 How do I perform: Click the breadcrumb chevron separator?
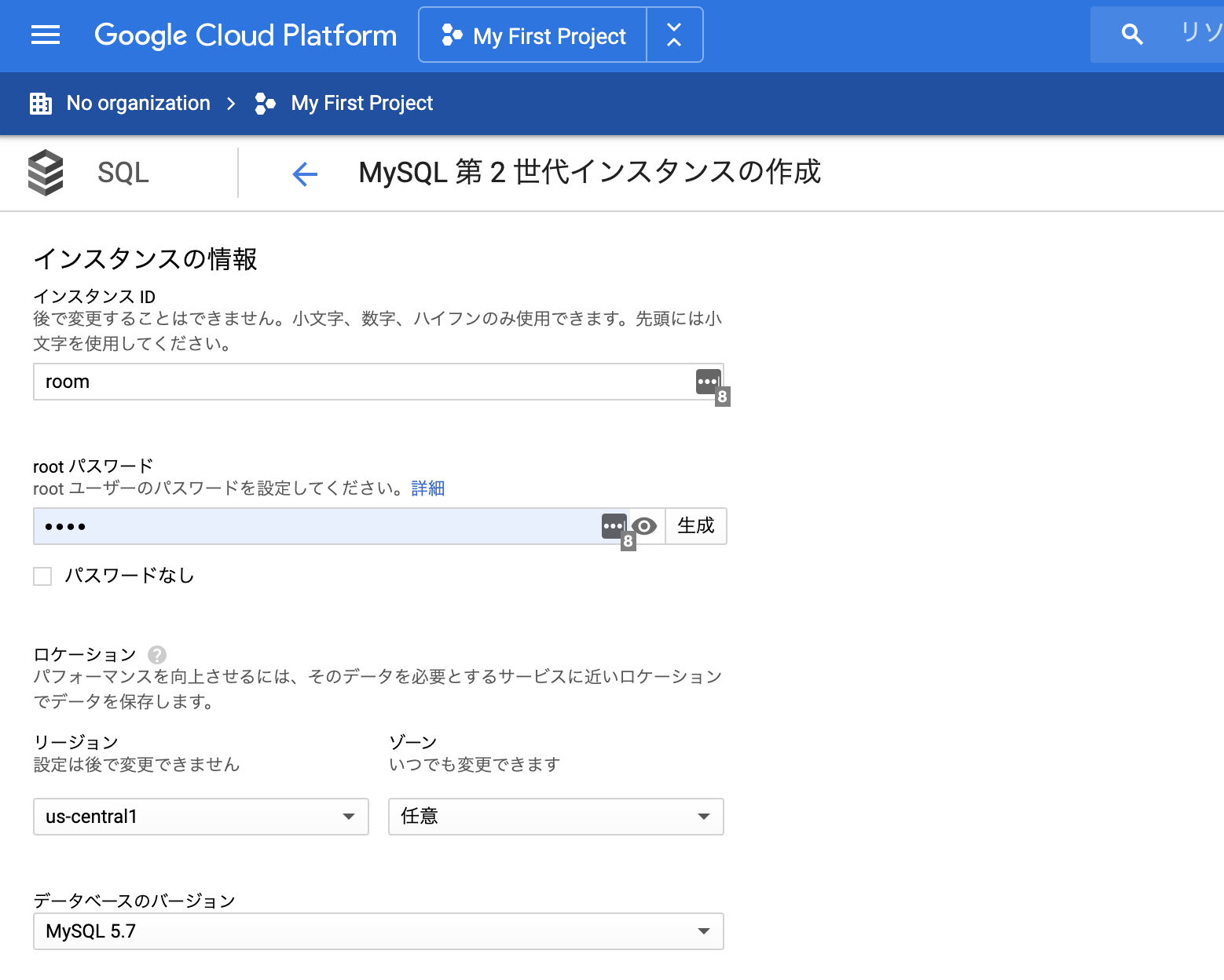click(231, 104)
